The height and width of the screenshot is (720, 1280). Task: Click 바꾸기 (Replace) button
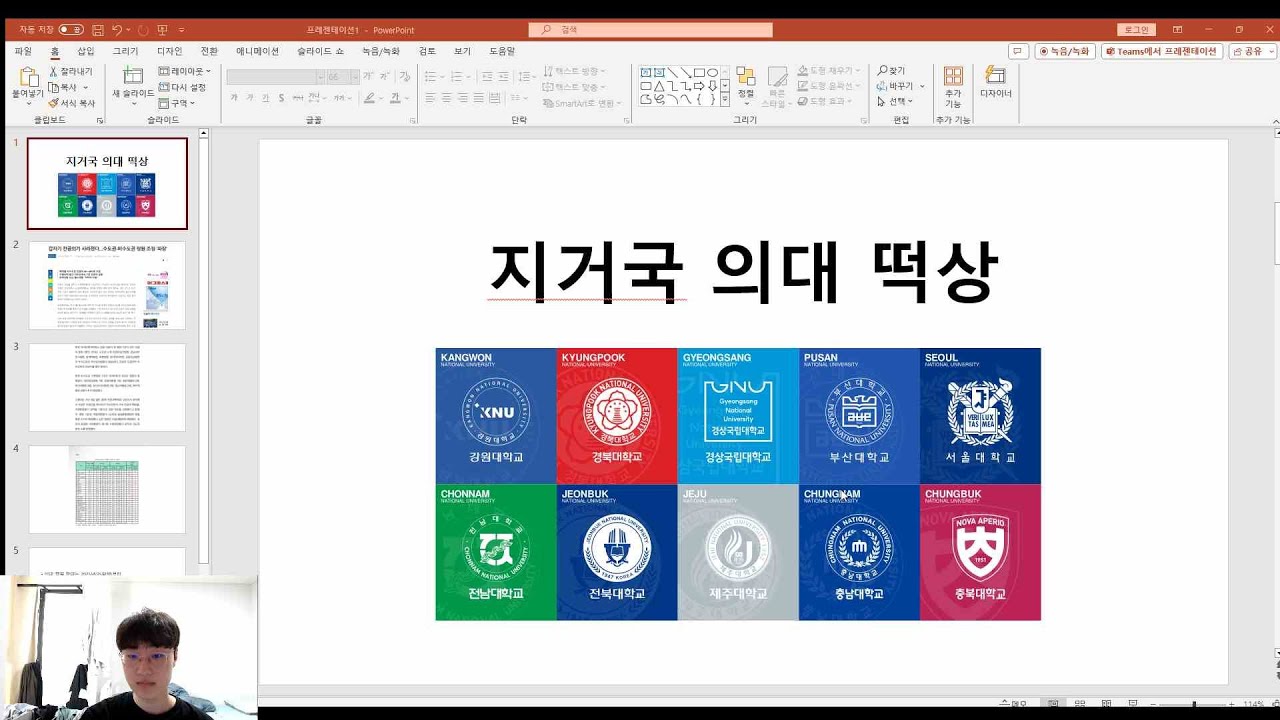(897, 86)
